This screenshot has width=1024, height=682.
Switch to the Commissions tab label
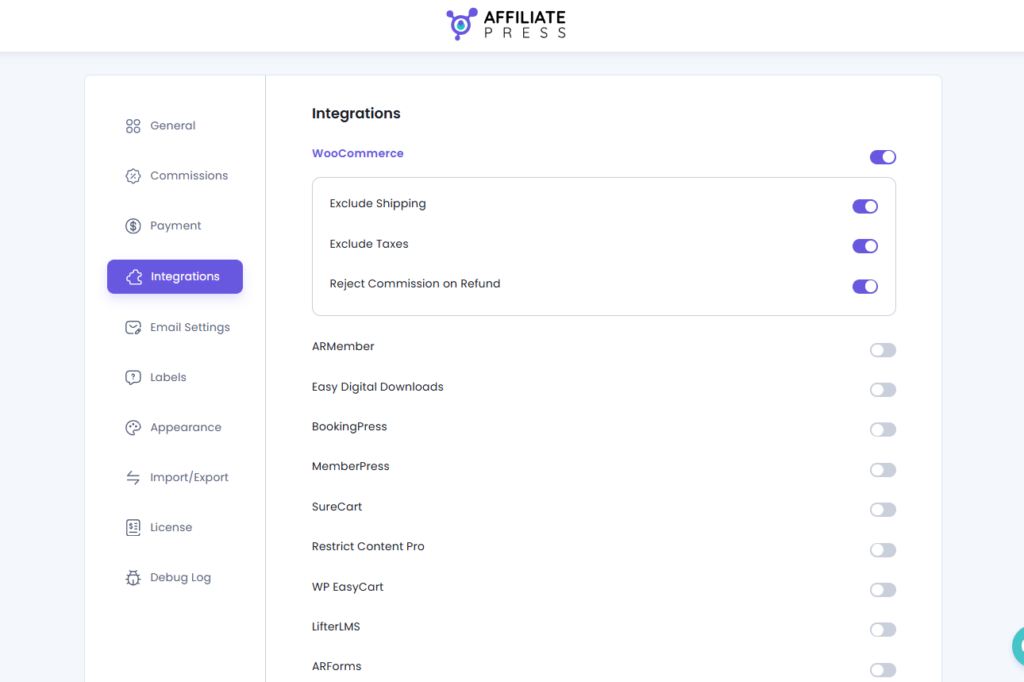189,176
